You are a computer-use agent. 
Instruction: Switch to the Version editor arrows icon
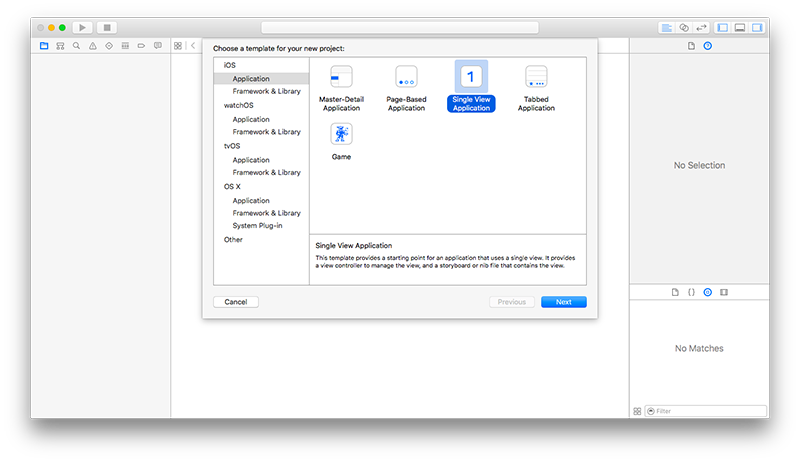tap(702, 28)
